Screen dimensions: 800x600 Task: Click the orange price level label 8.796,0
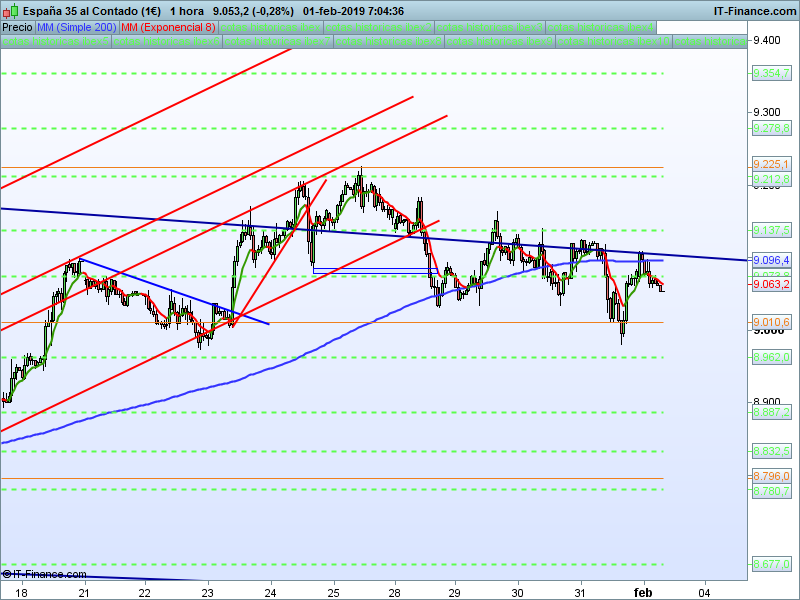pos(771,477)
